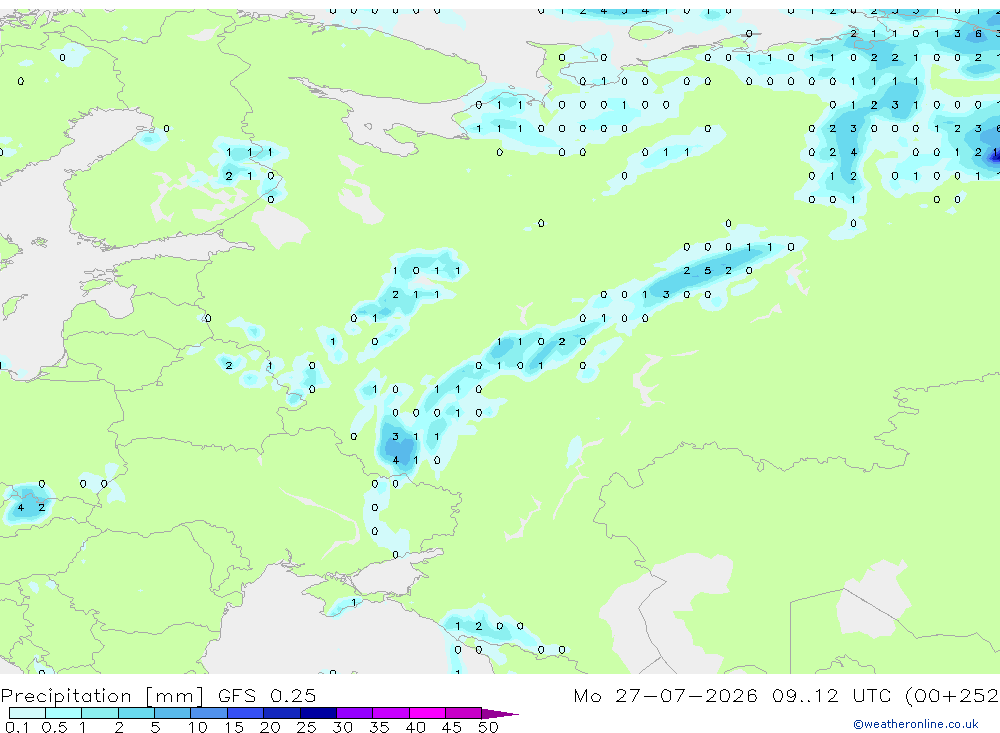This screenshot has height=733, width=1000.
Task: Click the 2 1 1 values cluster
Action: point(416,295)
